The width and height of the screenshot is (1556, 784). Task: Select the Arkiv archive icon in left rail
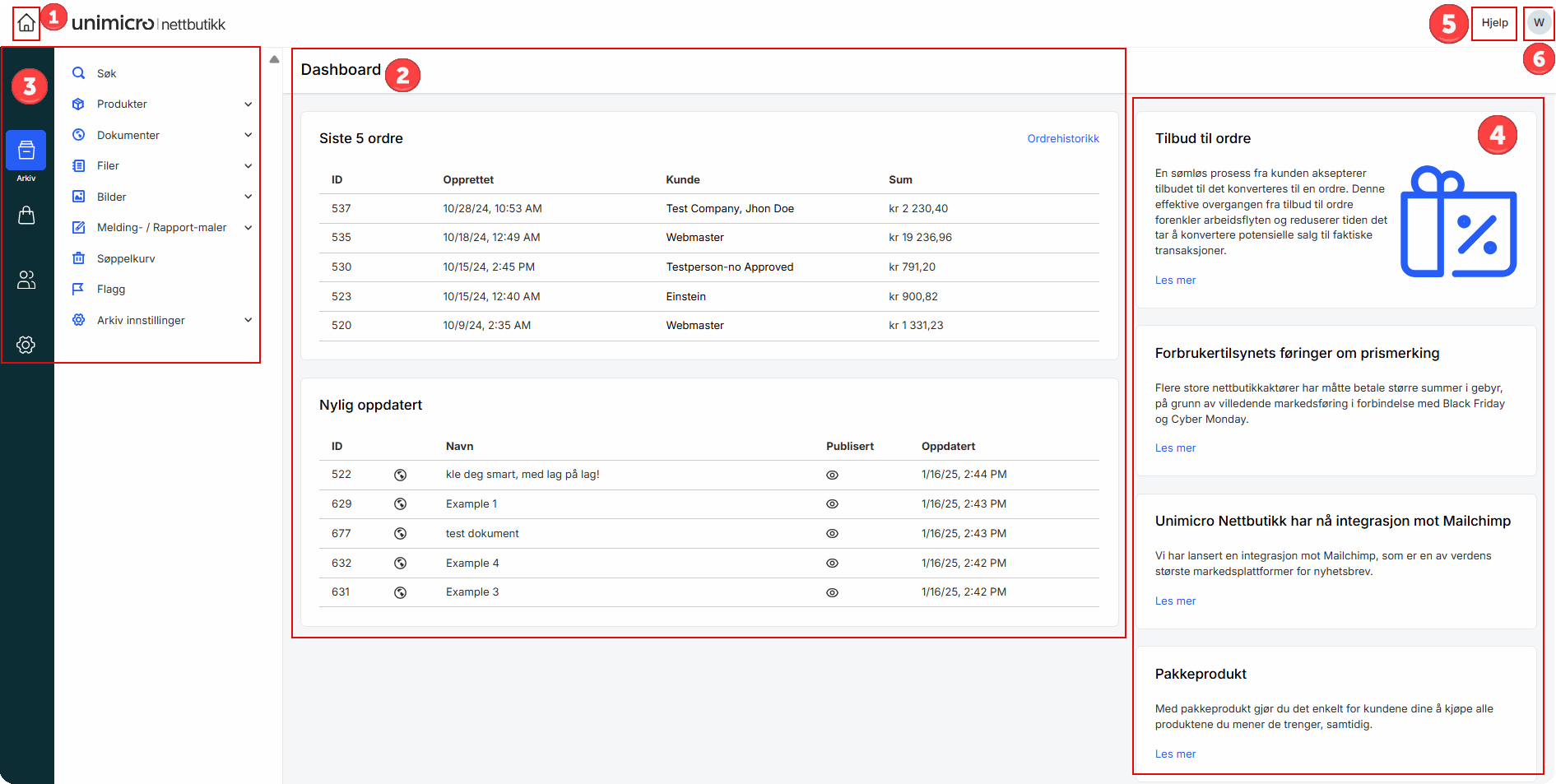click(x=26, y=151)
